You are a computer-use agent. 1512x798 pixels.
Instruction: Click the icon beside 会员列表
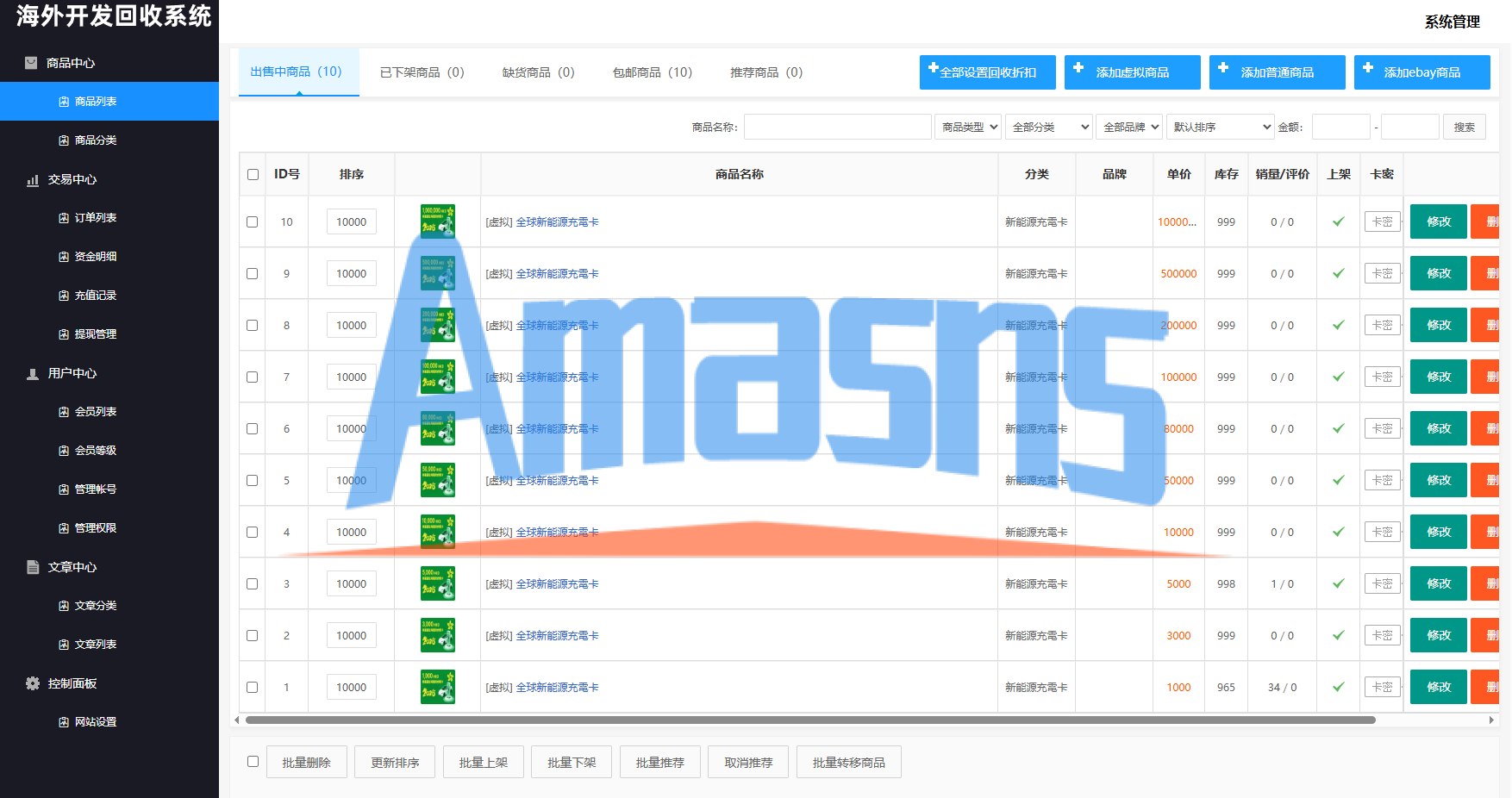tap(64, 412)
